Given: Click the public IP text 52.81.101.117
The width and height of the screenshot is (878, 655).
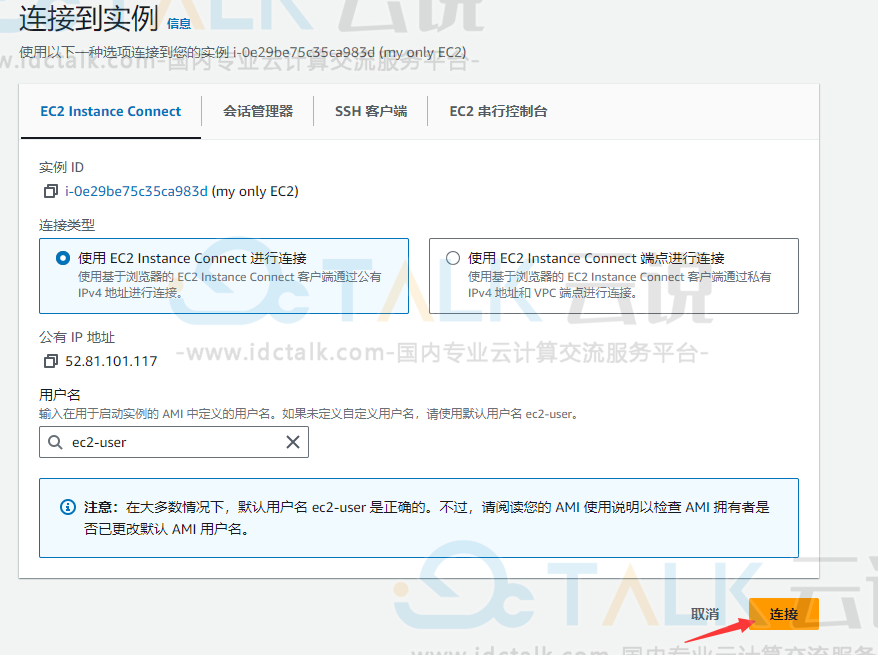Looking at the screenshot, I should coord(111,361).
